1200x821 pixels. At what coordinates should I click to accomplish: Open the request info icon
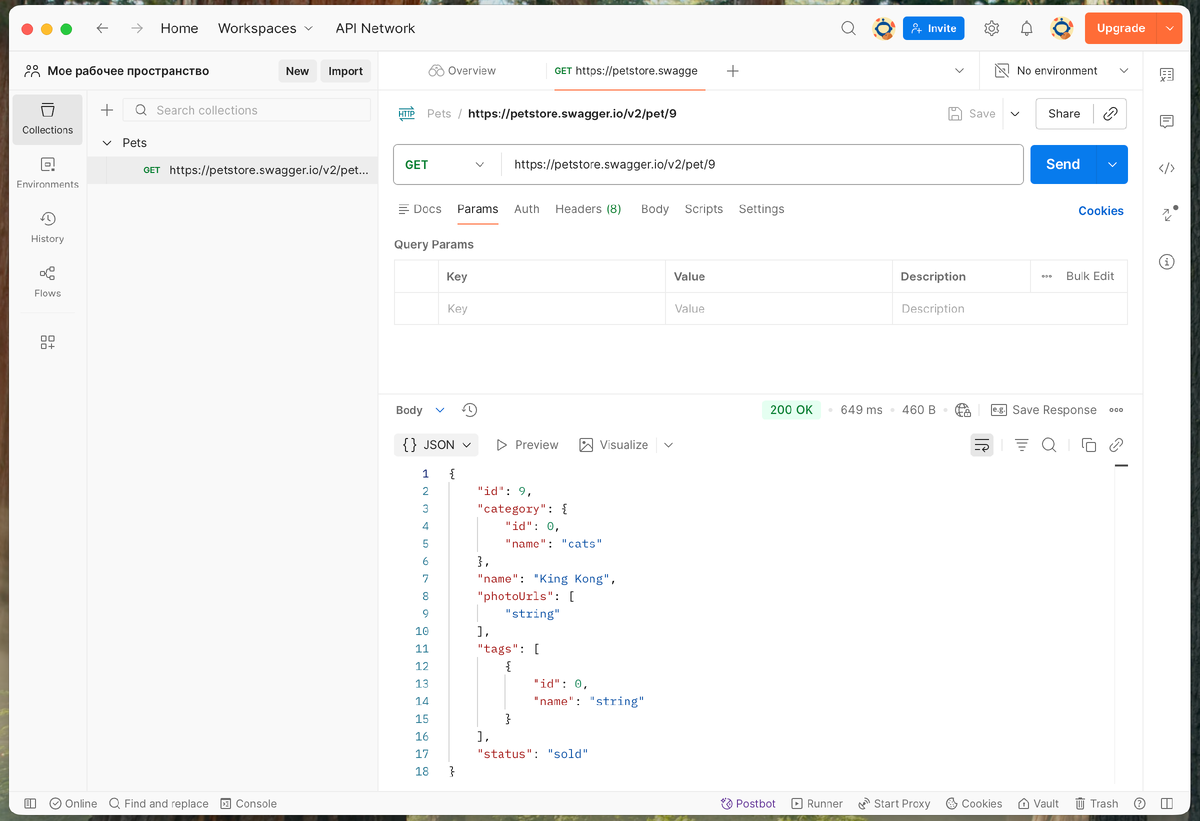1166,262
